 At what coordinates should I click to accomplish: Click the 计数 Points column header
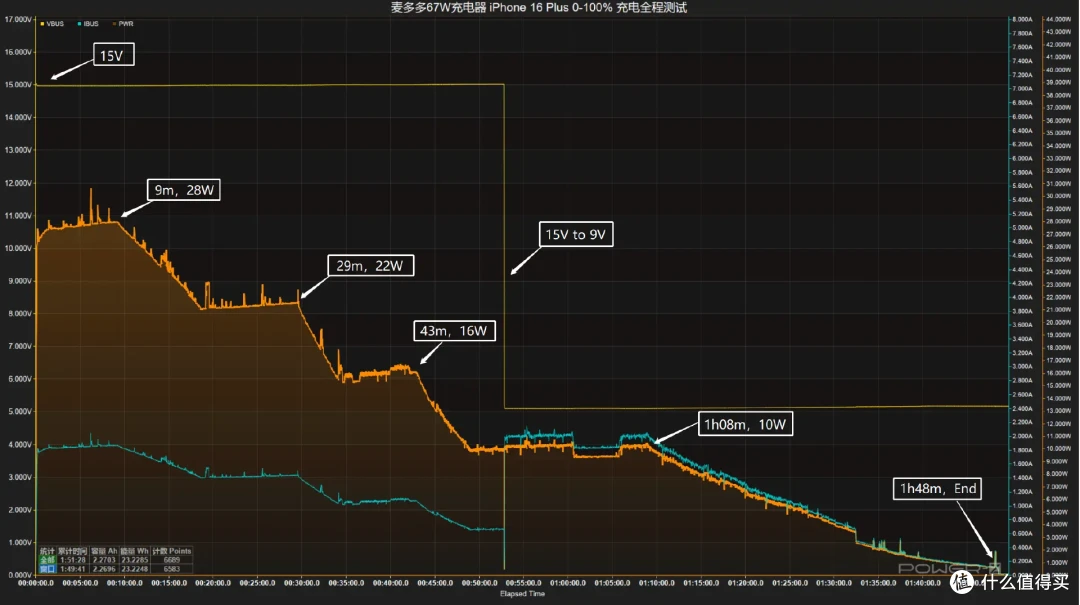point(172,551)
